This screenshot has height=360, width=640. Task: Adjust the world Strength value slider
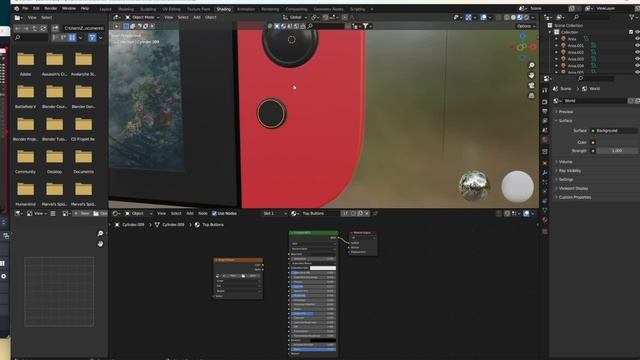pos(618,151)
